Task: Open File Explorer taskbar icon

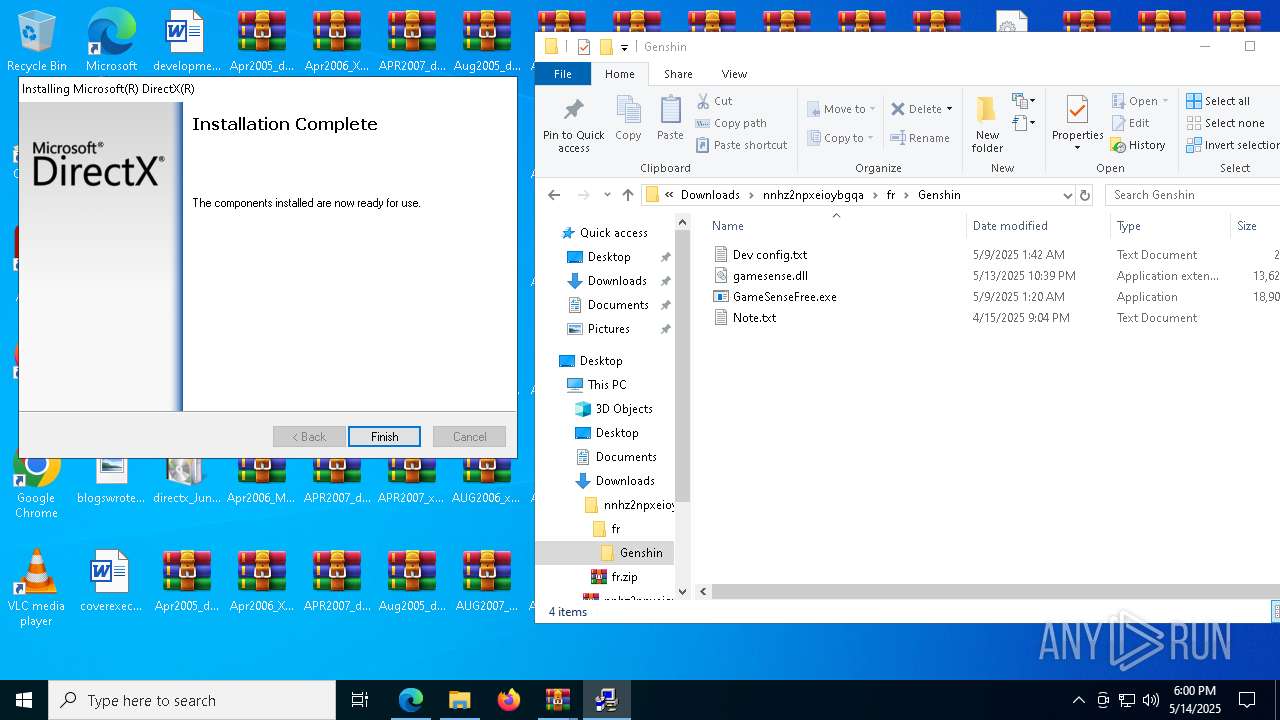Action: [x=460, y=700]
